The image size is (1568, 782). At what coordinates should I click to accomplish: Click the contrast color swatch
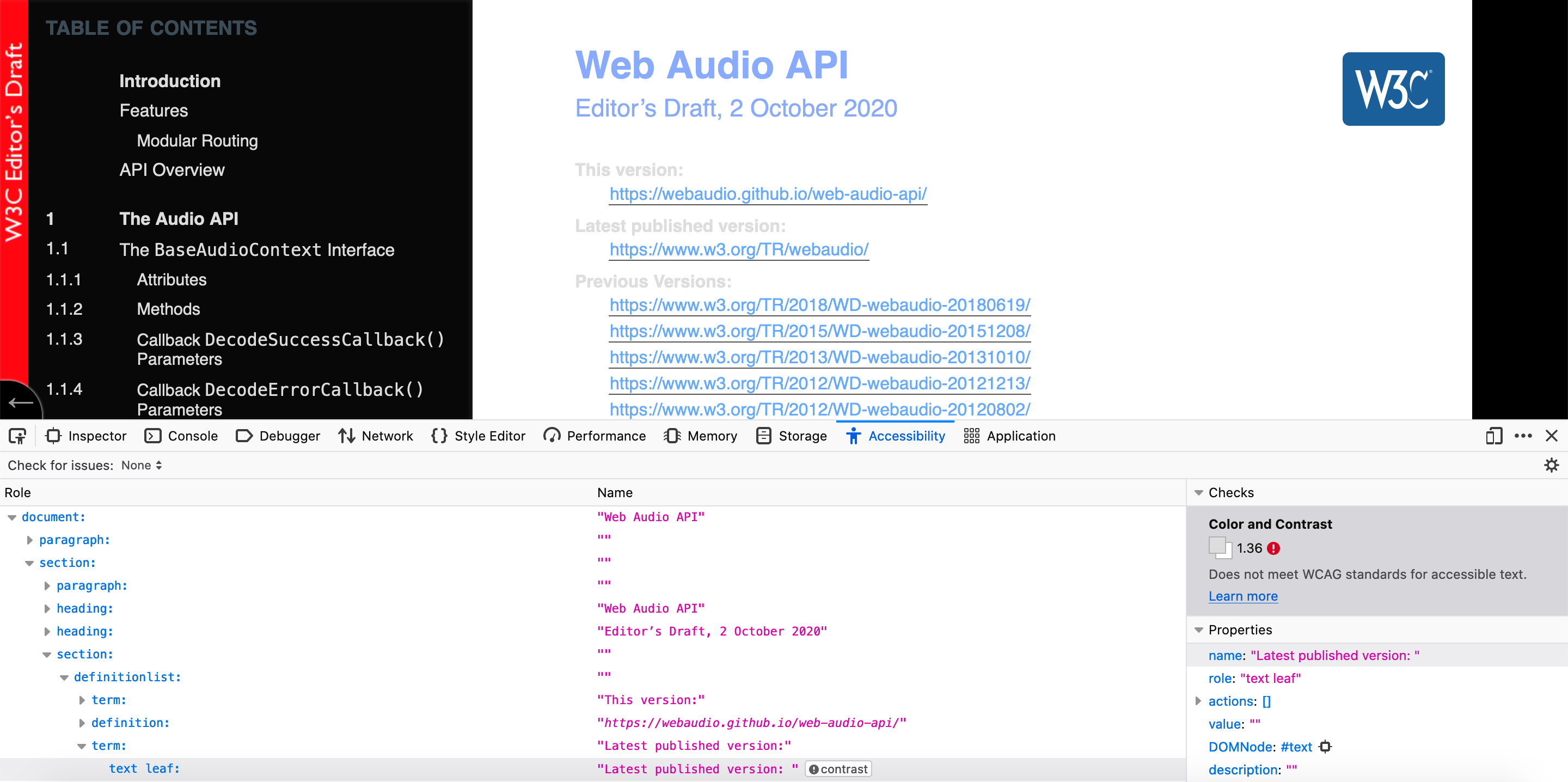click(1219, 547)
